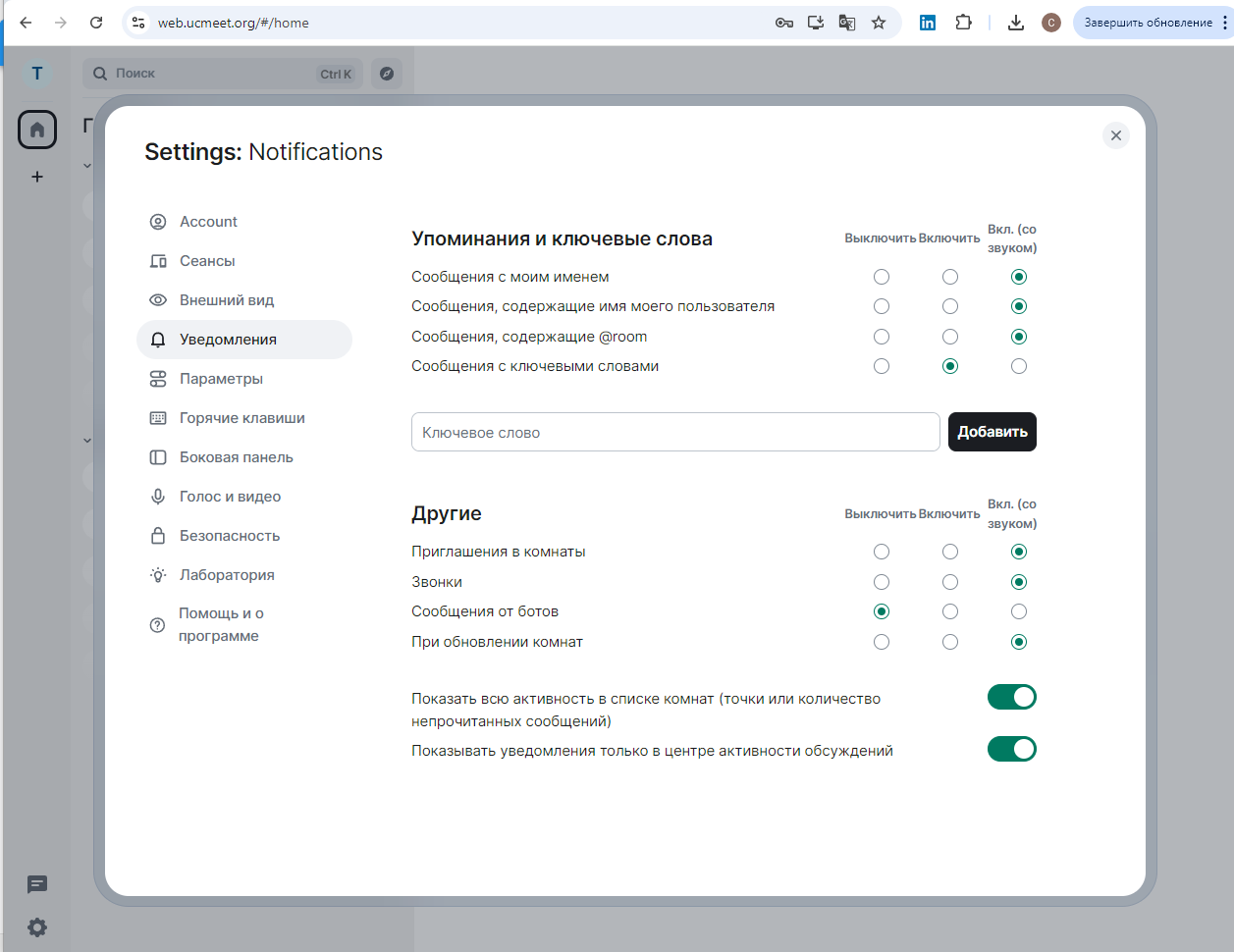Select the Сеансы sessions icon
This screenshot has width=1234, height=952.
(x=158, y=260)
